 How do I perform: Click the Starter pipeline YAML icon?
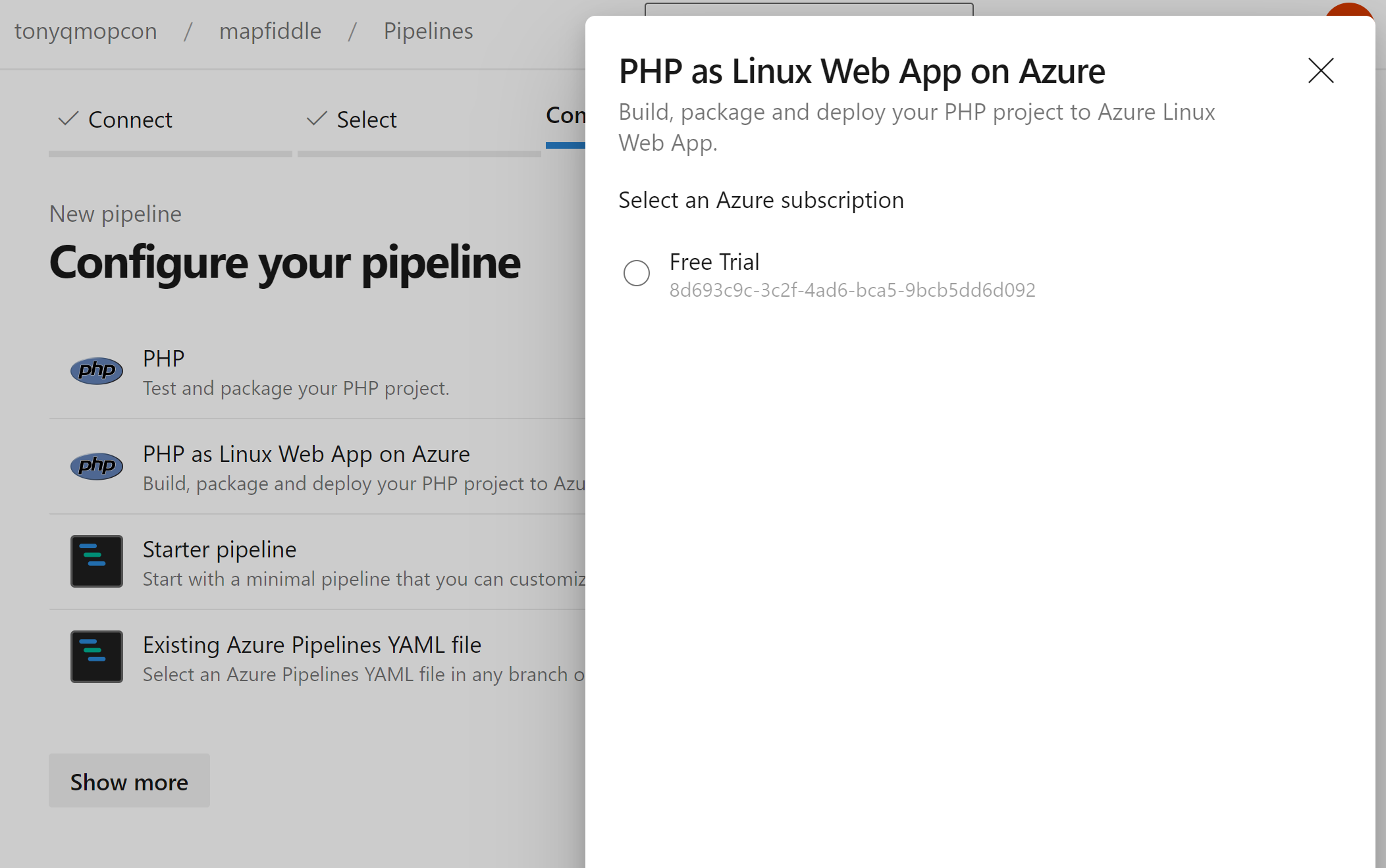tap(97, 561)
